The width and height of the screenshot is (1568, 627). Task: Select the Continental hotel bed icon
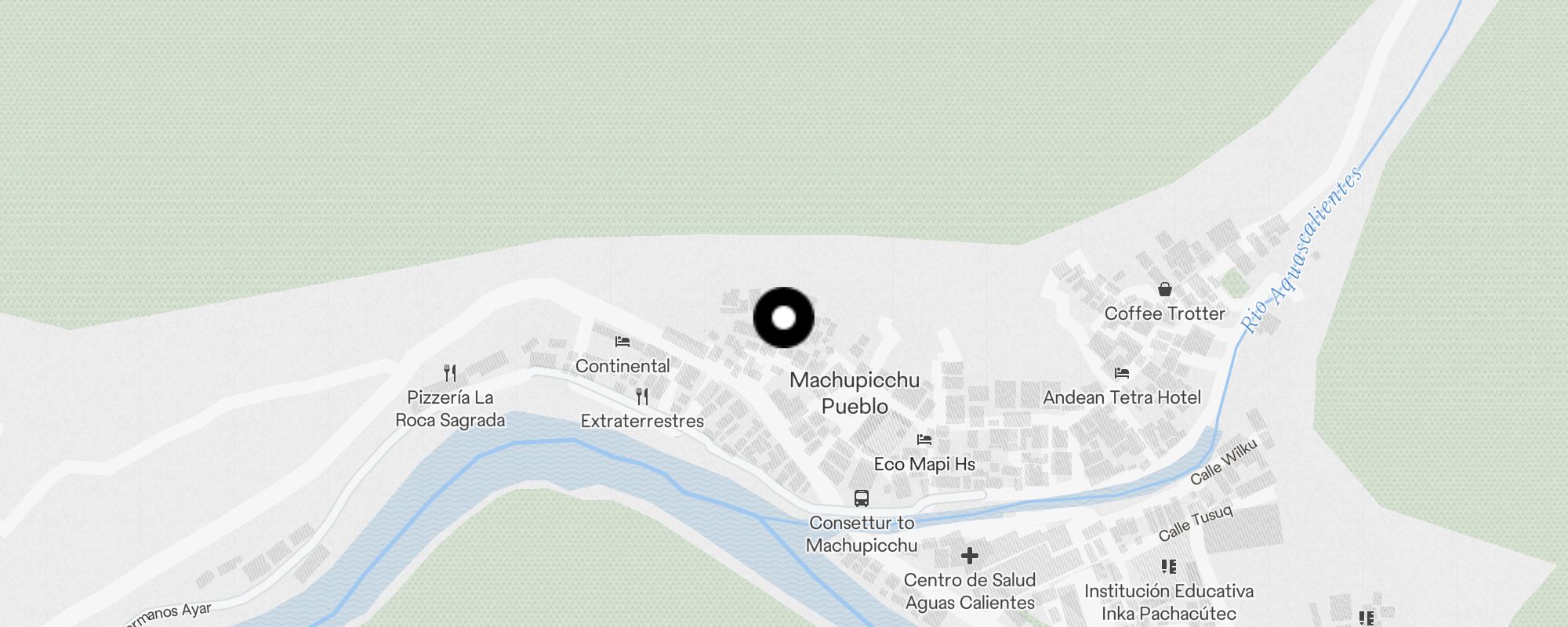coord(622,342)
